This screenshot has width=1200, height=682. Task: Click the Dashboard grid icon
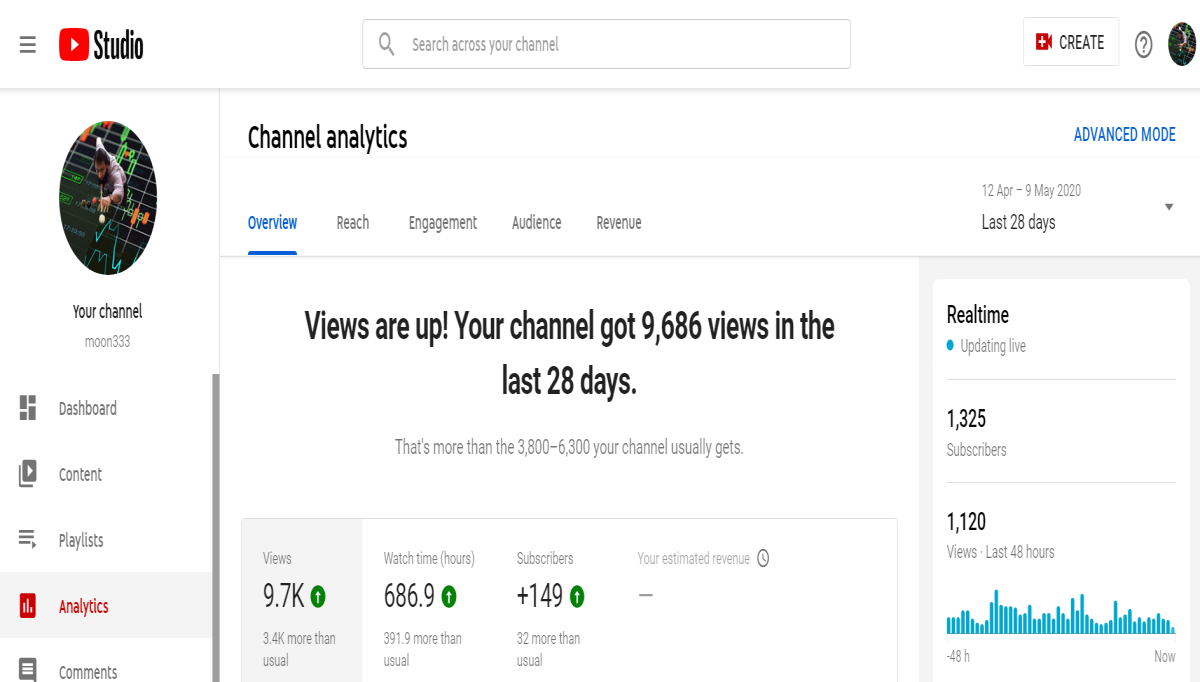click(x=28, y=408)
